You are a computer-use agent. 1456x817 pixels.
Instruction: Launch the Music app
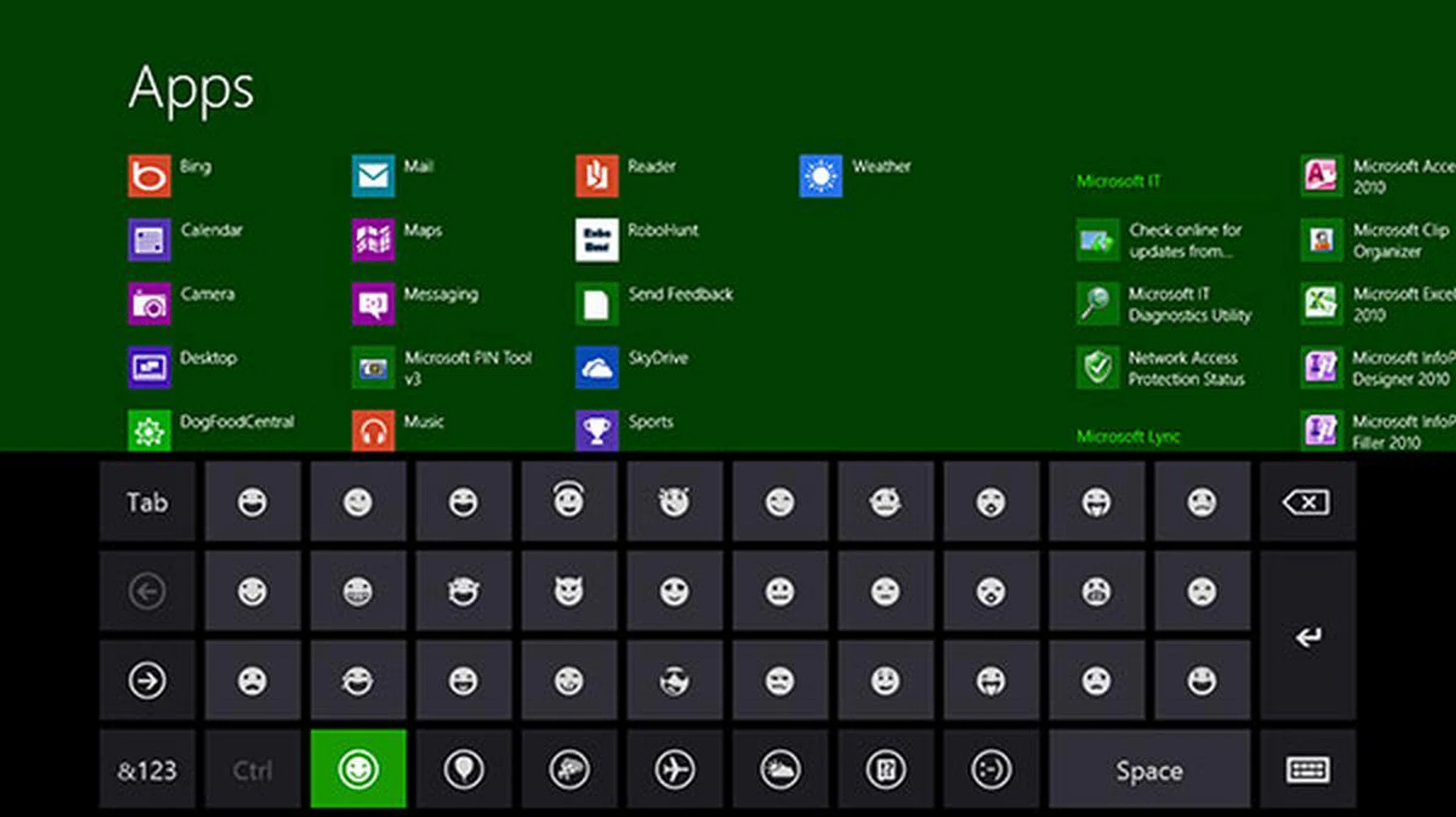coord(373,430)
